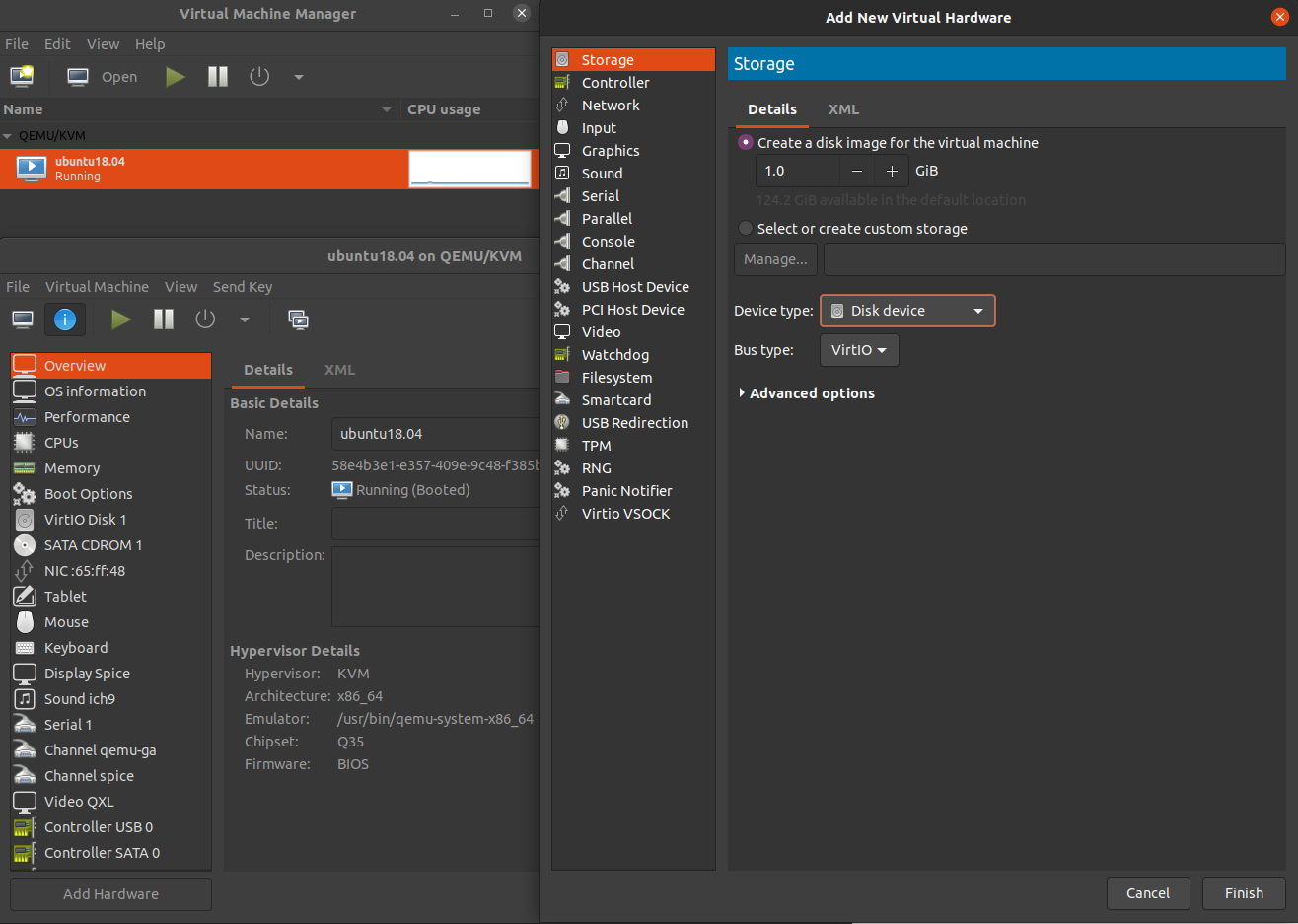Open Edit menu in Virtual Machine Manager
This screenshot has width=1298, height=924.
(x=57, y=44)
